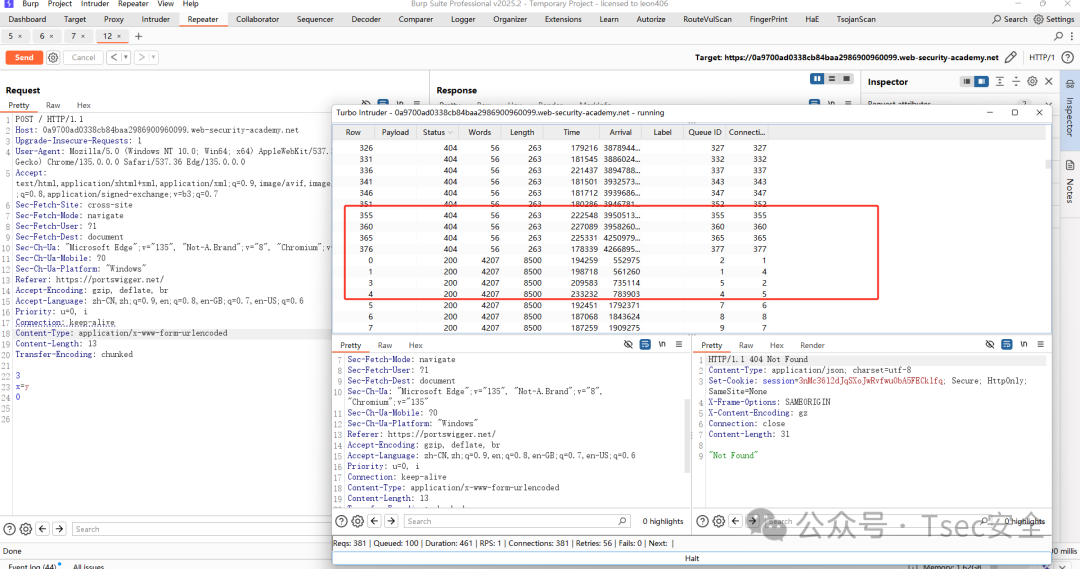
Task: Click Repeater request bottom Search field
Action: pyautogui.click(x=200, y=529)
